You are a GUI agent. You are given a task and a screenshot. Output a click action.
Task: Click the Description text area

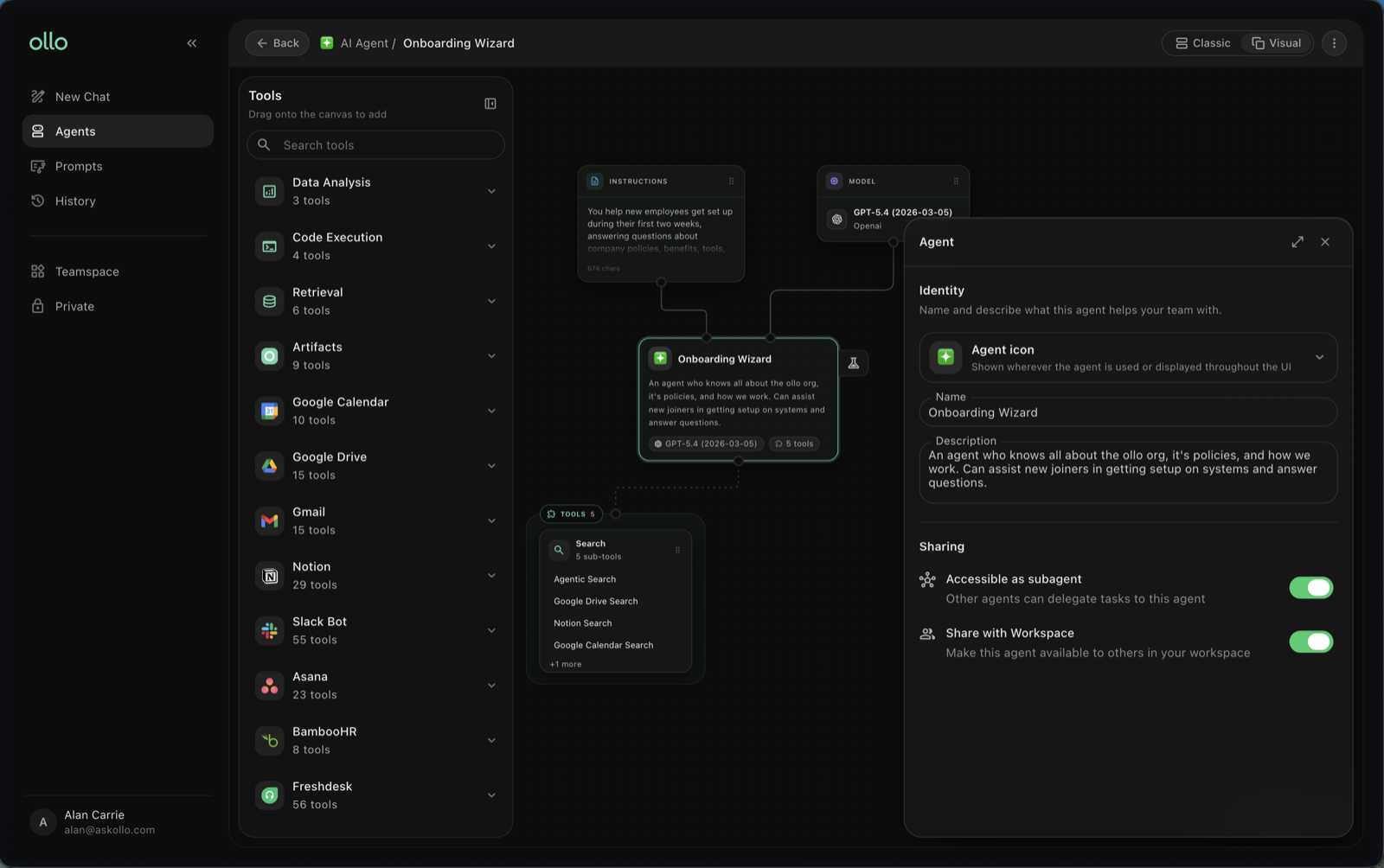pos(1128,472)
